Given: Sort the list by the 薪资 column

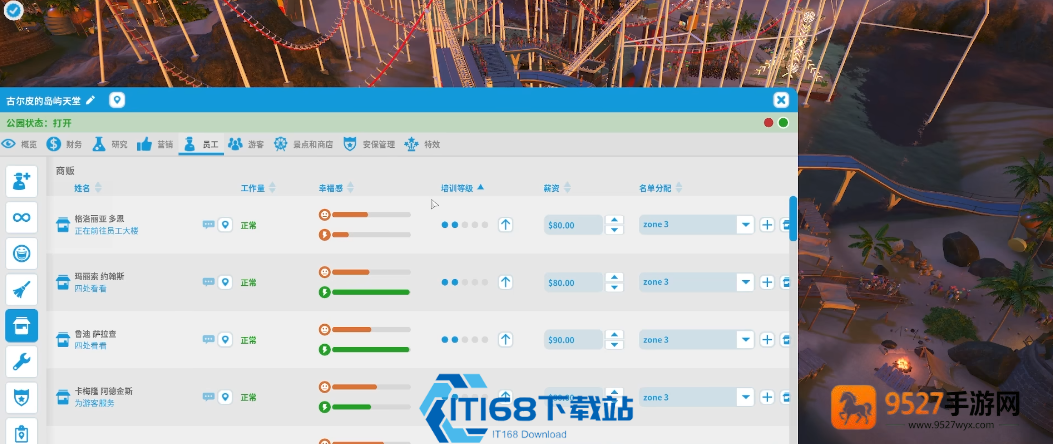Looking at the screenshot, I should [557, 188].
